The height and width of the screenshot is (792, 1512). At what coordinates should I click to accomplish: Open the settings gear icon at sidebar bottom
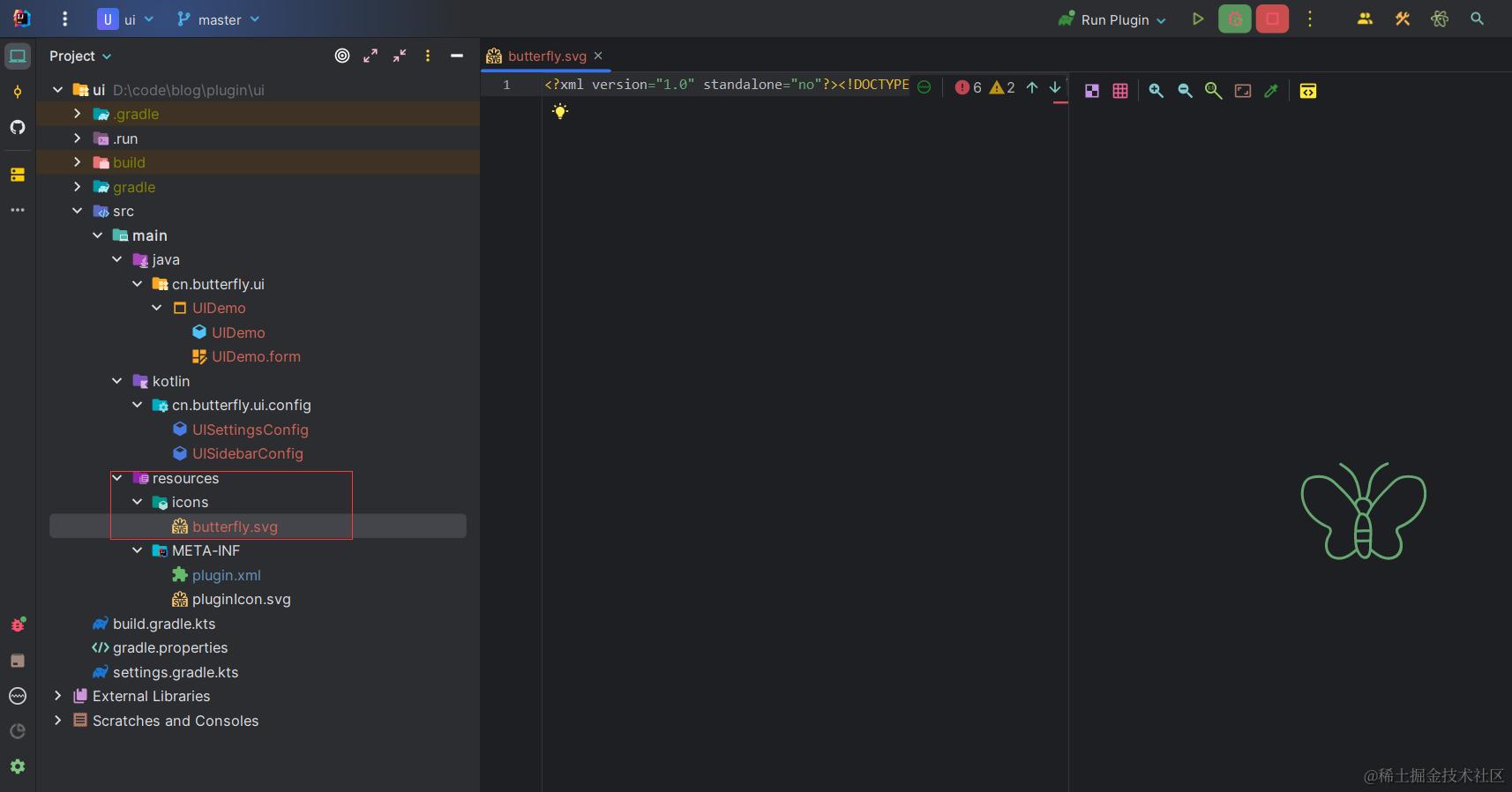pos(18,766)
